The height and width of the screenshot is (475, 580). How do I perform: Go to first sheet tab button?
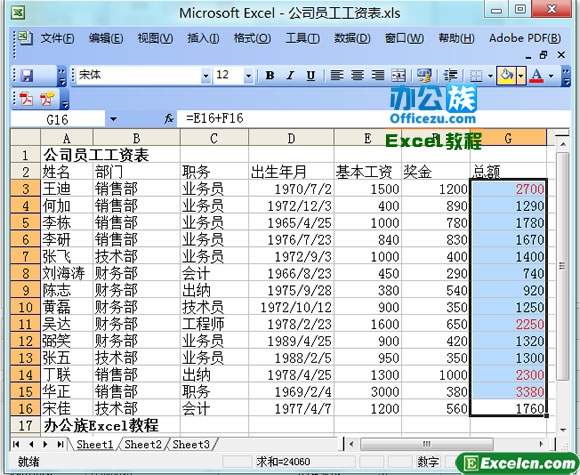[16, 444]
